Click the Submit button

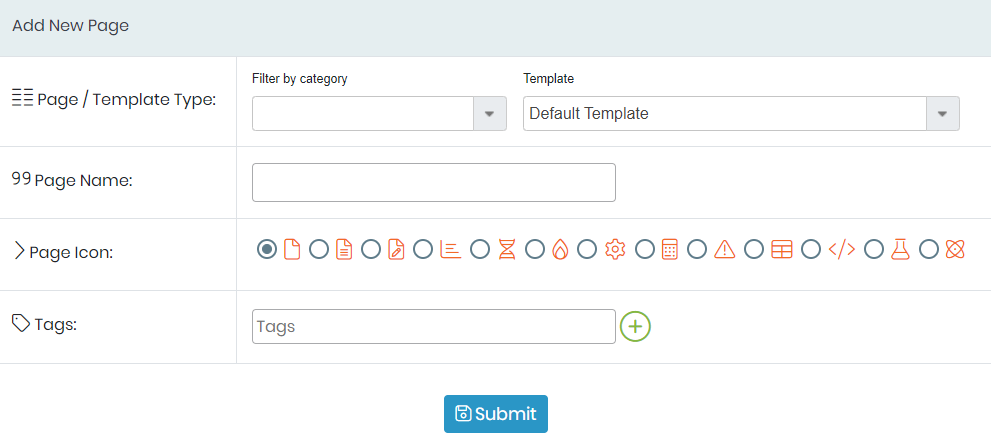[x=496, y=414]
